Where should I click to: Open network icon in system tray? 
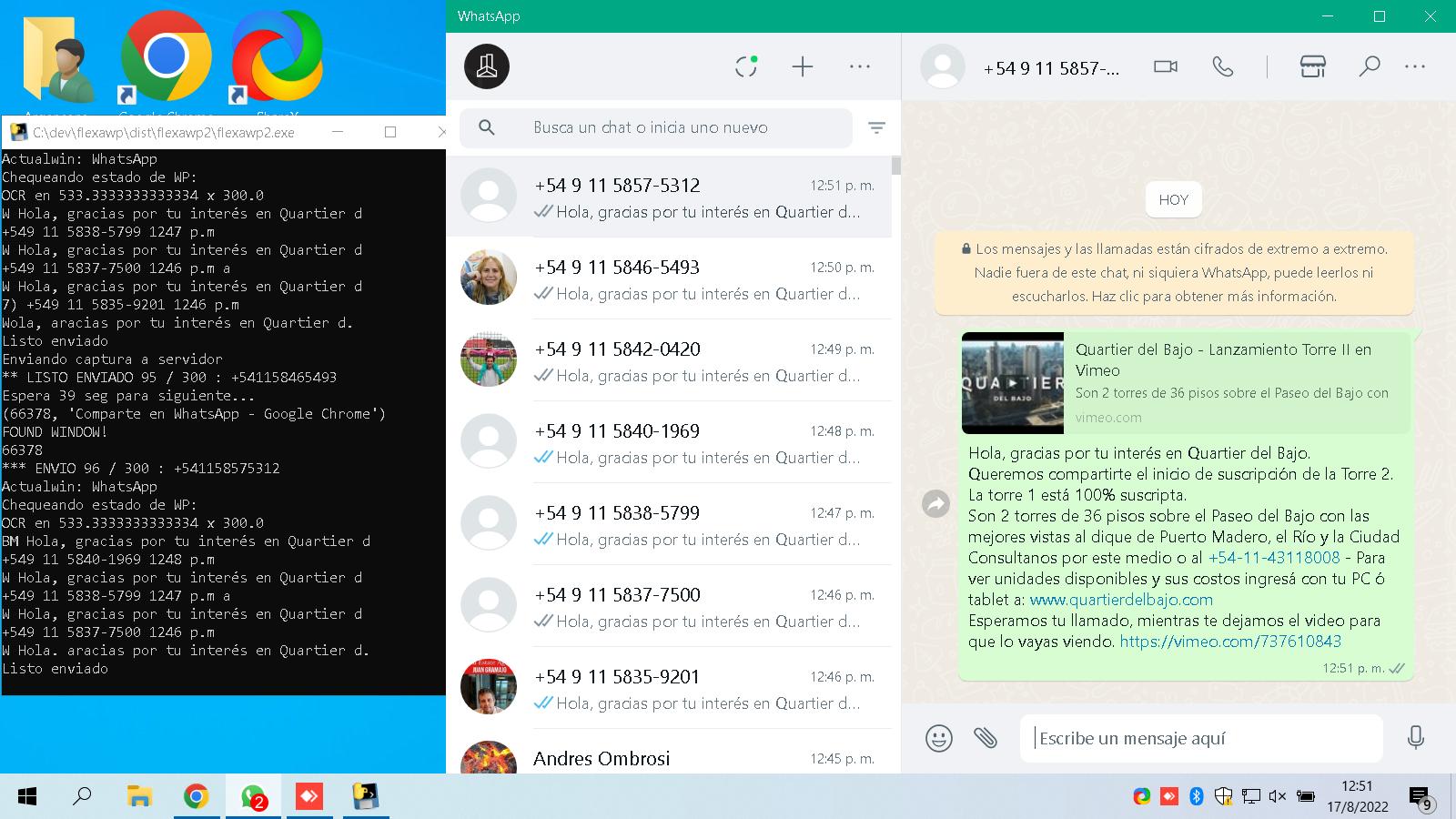tap(1251, 797)
